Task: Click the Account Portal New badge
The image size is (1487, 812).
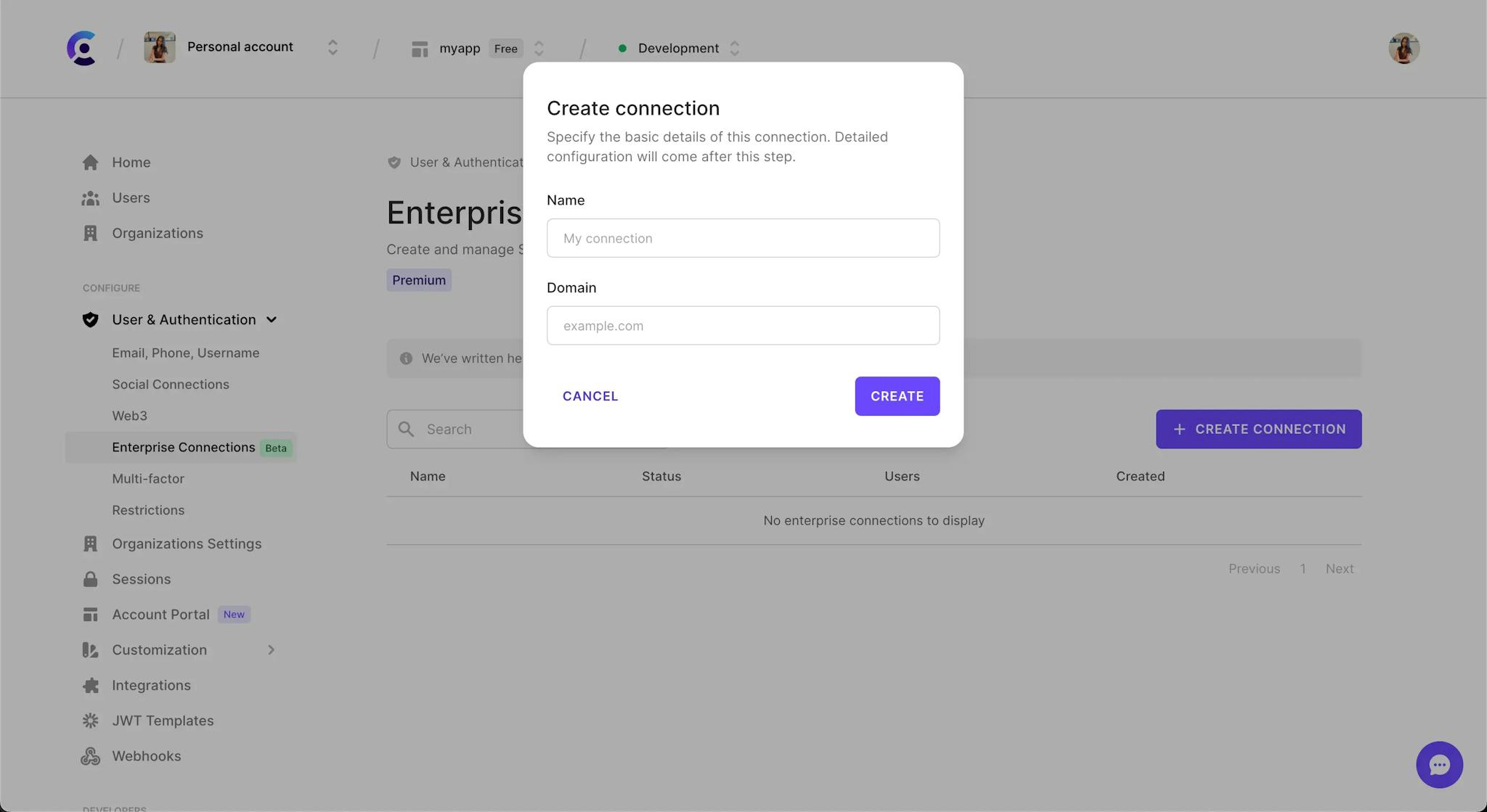Action: 232,614
